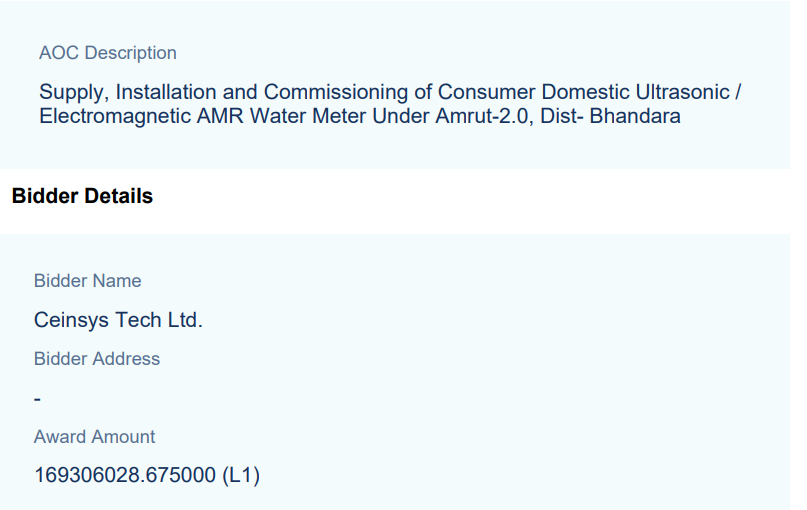Click the Bidder Name field label

[x=88, y=281]
